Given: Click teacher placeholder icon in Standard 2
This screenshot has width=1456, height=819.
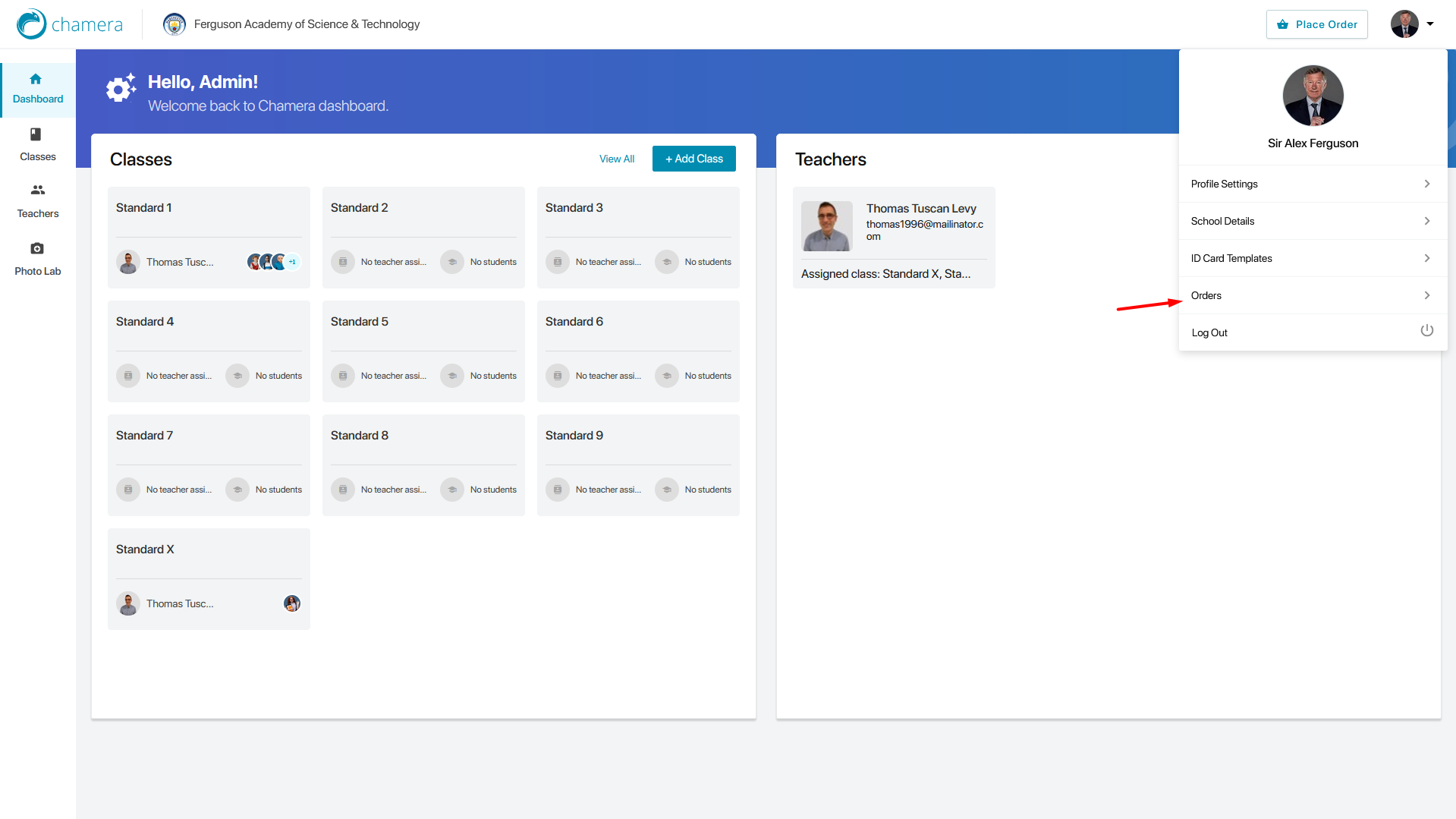Looking at the screenshot, I should pos(343,262).
